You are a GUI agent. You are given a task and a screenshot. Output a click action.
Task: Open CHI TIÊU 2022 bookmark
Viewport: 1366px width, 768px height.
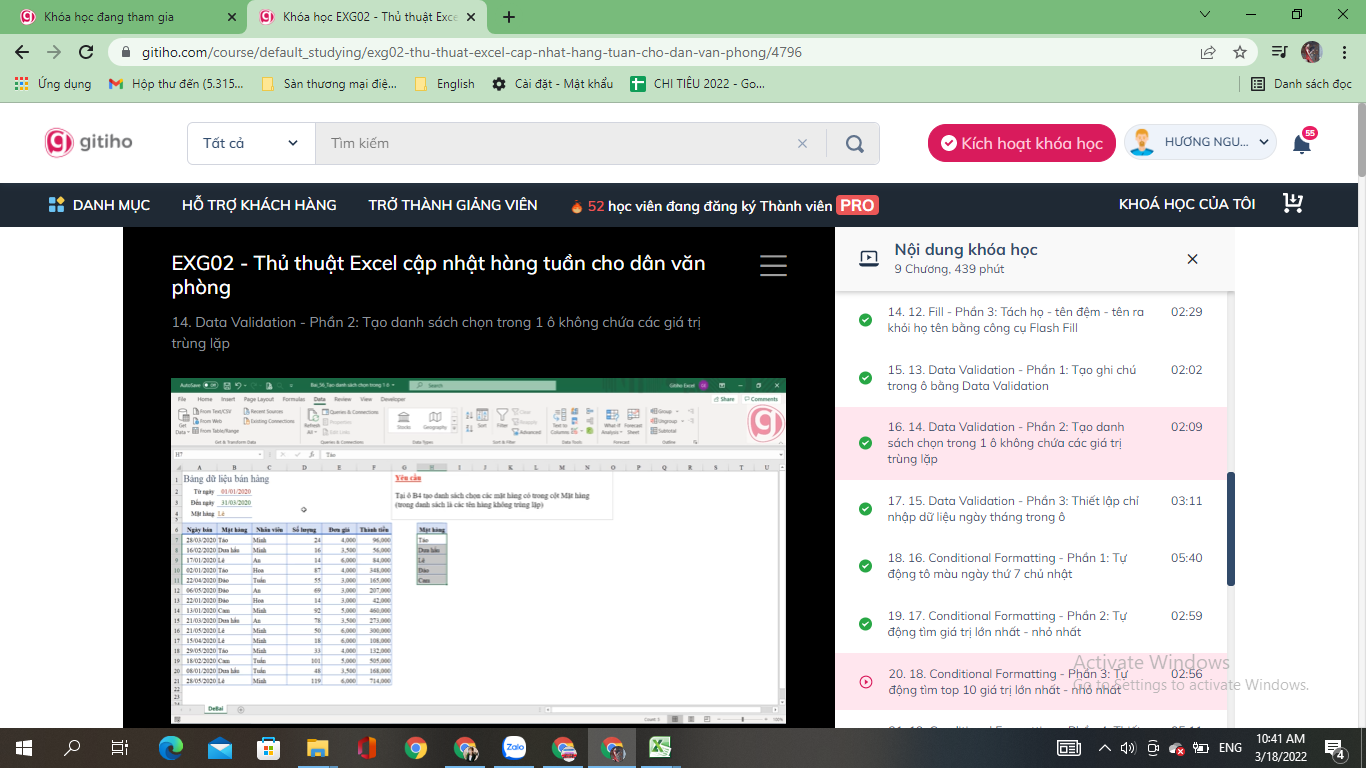click(698, 84)
